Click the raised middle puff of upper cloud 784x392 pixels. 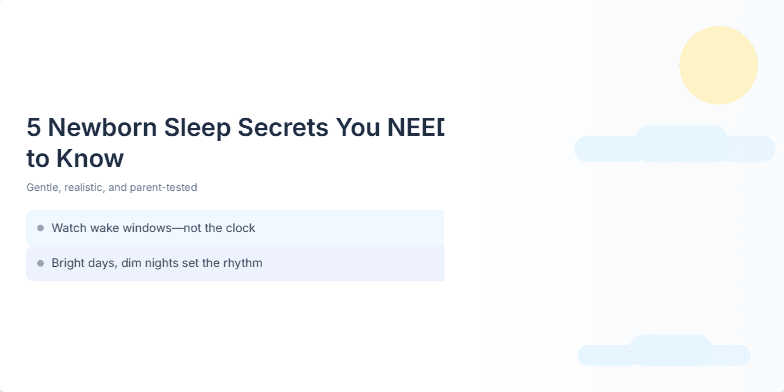tap(682, 143)
